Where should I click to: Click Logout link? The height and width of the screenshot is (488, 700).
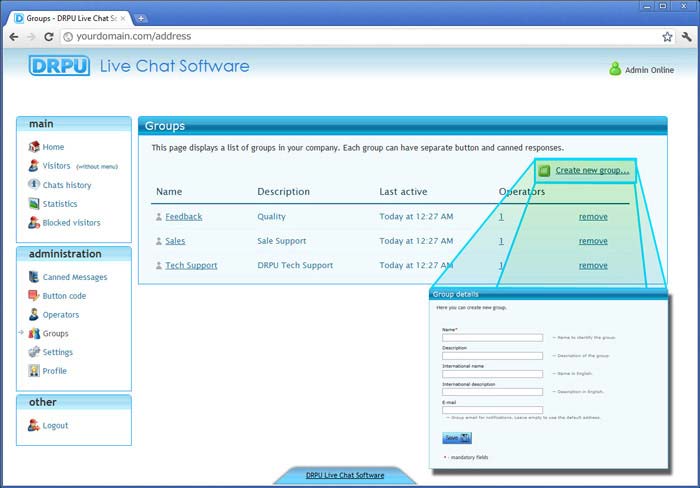tap(55, 425)
